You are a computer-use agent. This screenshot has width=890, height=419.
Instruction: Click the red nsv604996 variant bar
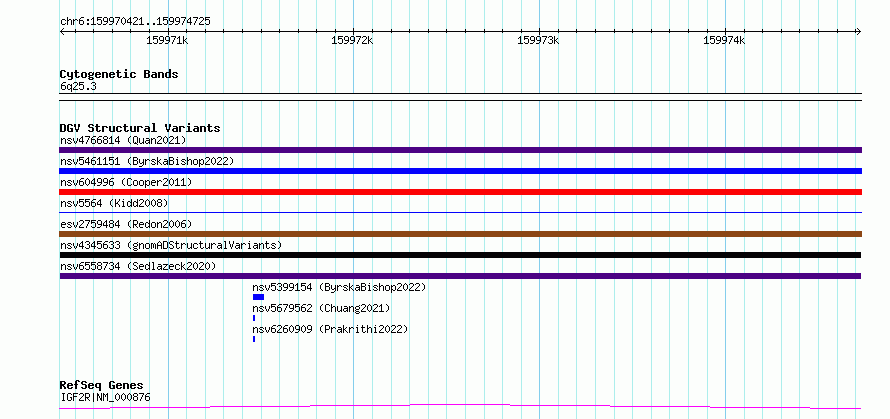[460, 192]
